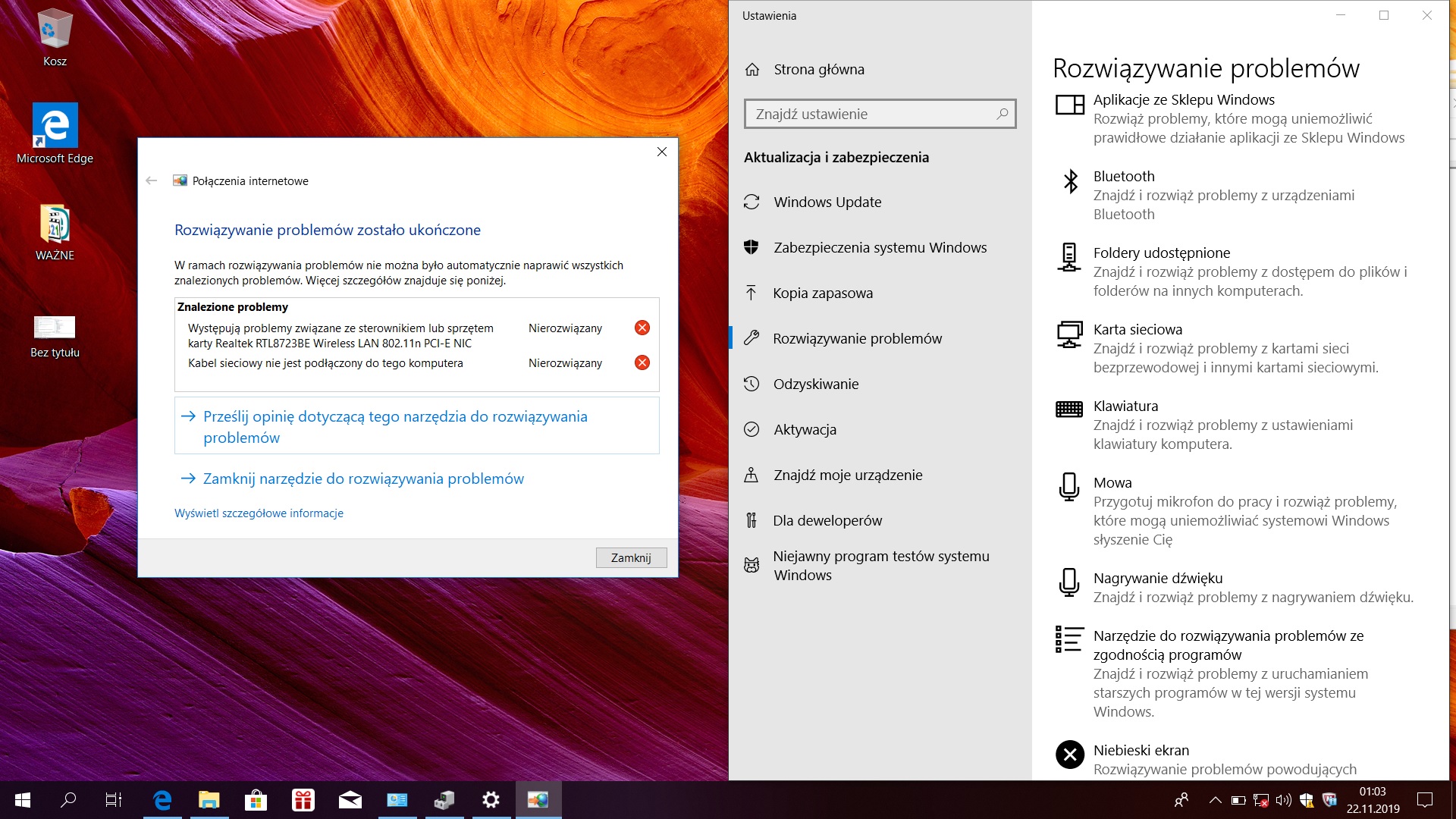This screenshot has width=1456, height=819.
Task: Open Windows Update settings page
Action: pos(827,202)
